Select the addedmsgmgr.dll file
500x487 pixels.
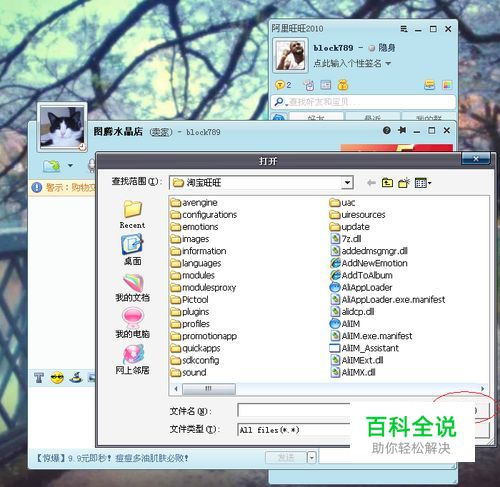[369, 251]
